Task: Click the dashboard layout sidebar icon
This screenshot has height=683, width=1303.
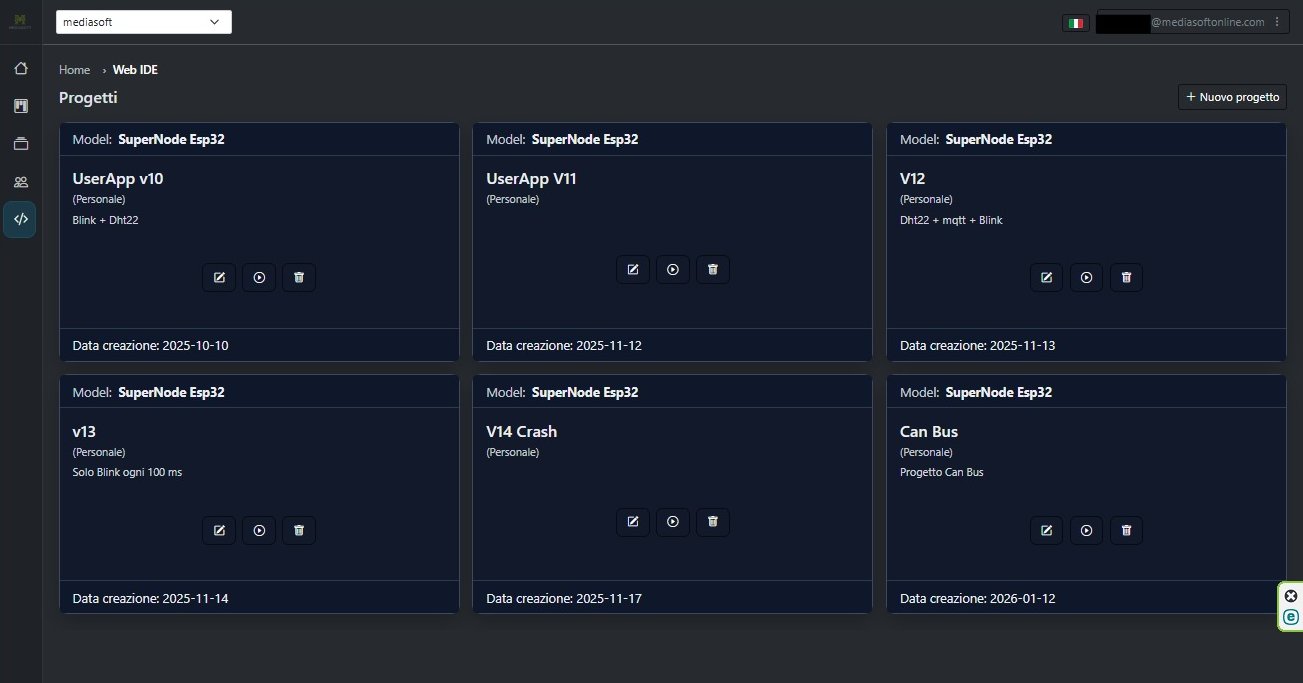Action: tap(20, 106)
